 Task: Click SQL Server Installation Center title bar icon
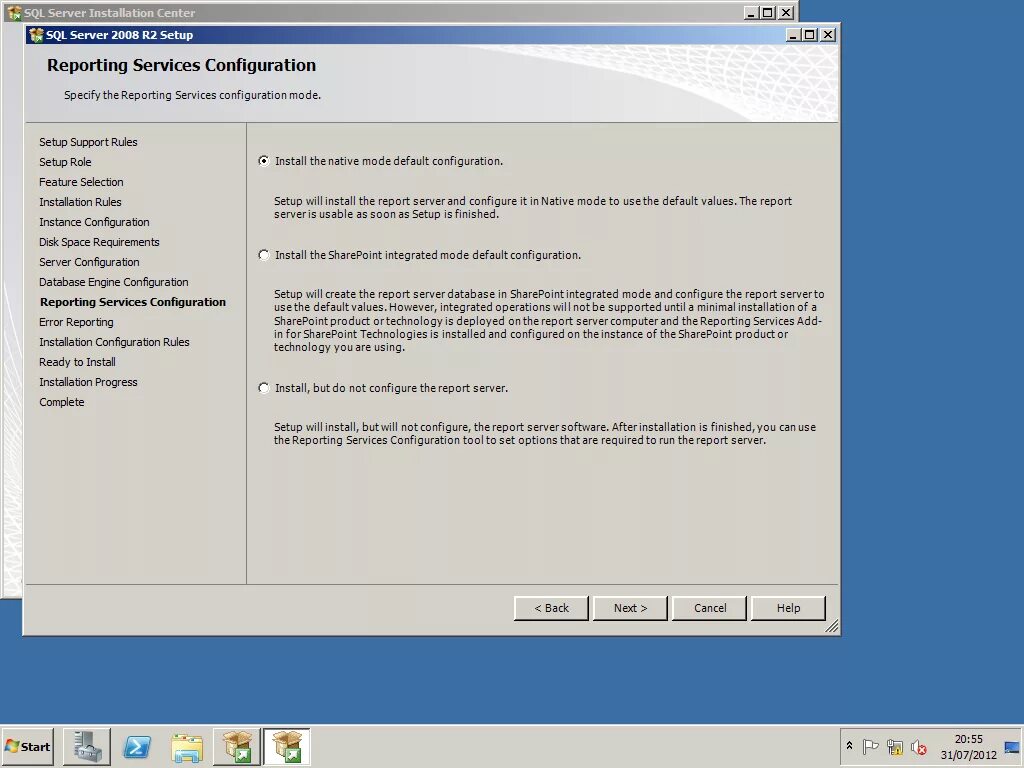tap(14, 12)
